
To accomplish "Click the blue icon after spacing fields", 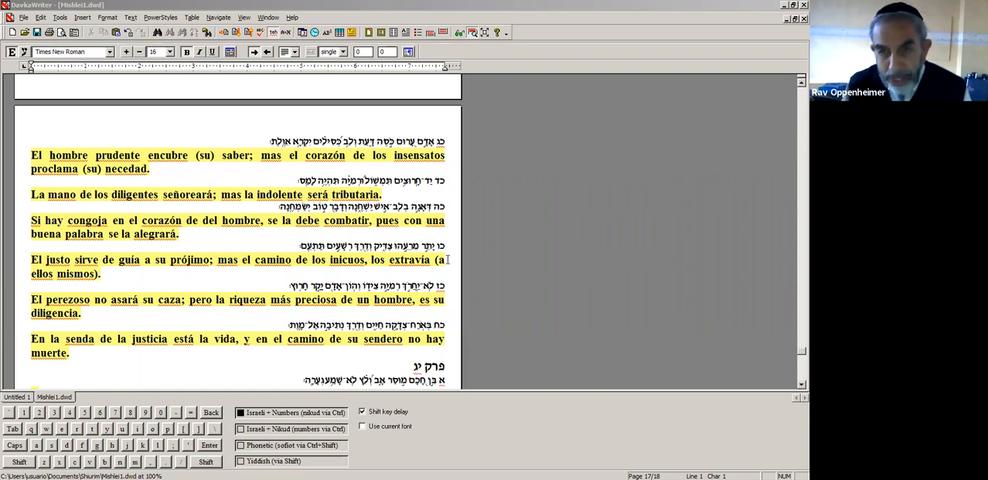I will [408, 52].
